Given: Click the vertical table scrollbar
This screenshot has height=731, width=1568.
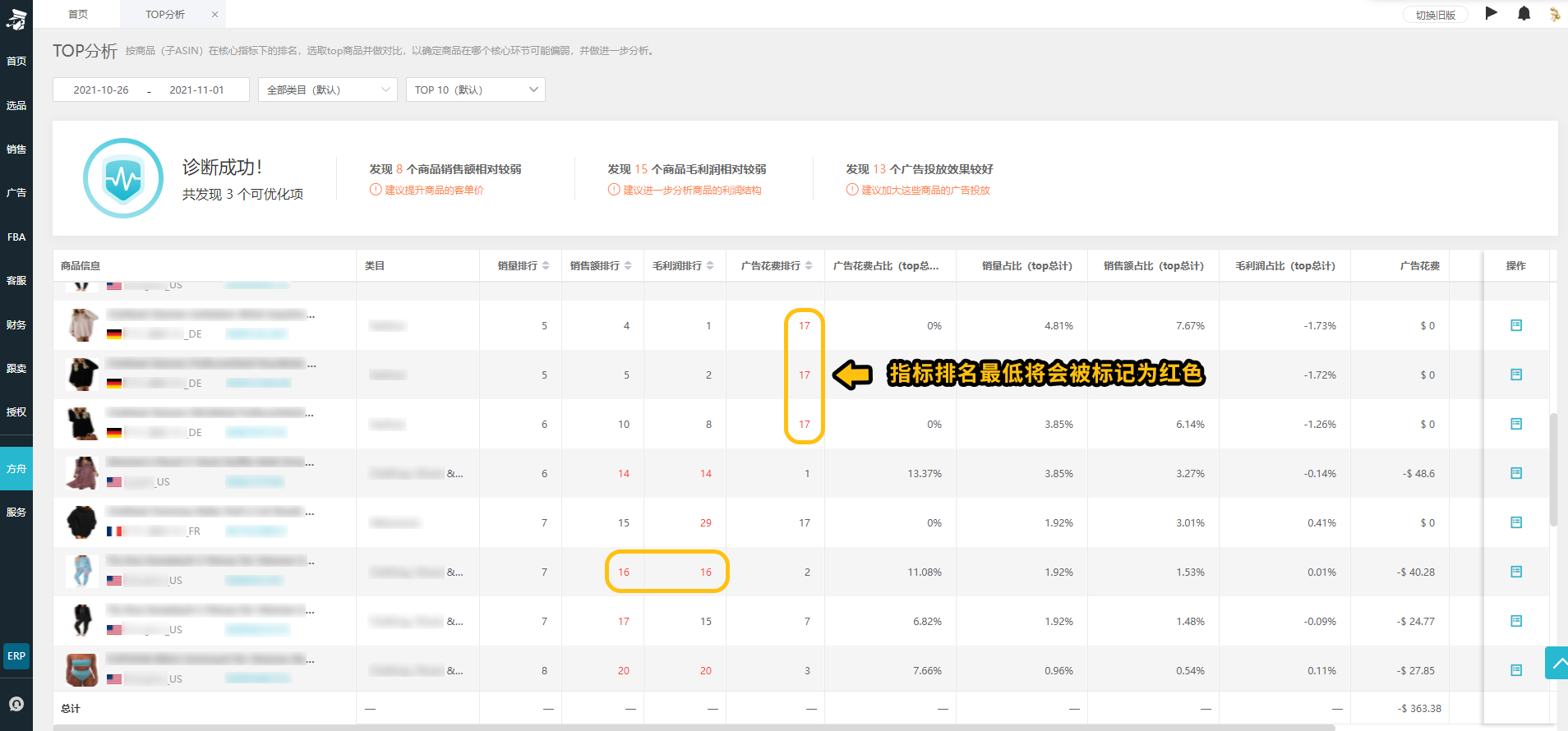Looking at the screenshot, I should pos(1553,469).
